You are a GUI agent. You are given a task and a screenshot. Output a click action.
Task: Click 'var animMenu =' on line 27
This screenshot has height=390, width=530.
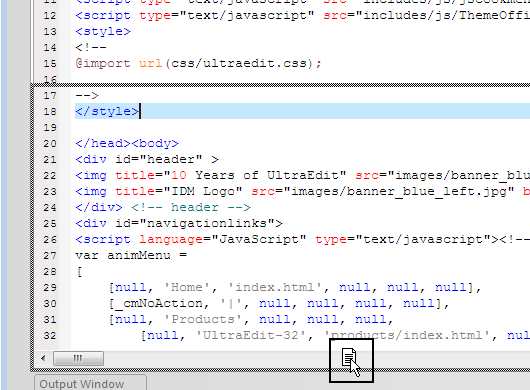[x=131, y=255]
